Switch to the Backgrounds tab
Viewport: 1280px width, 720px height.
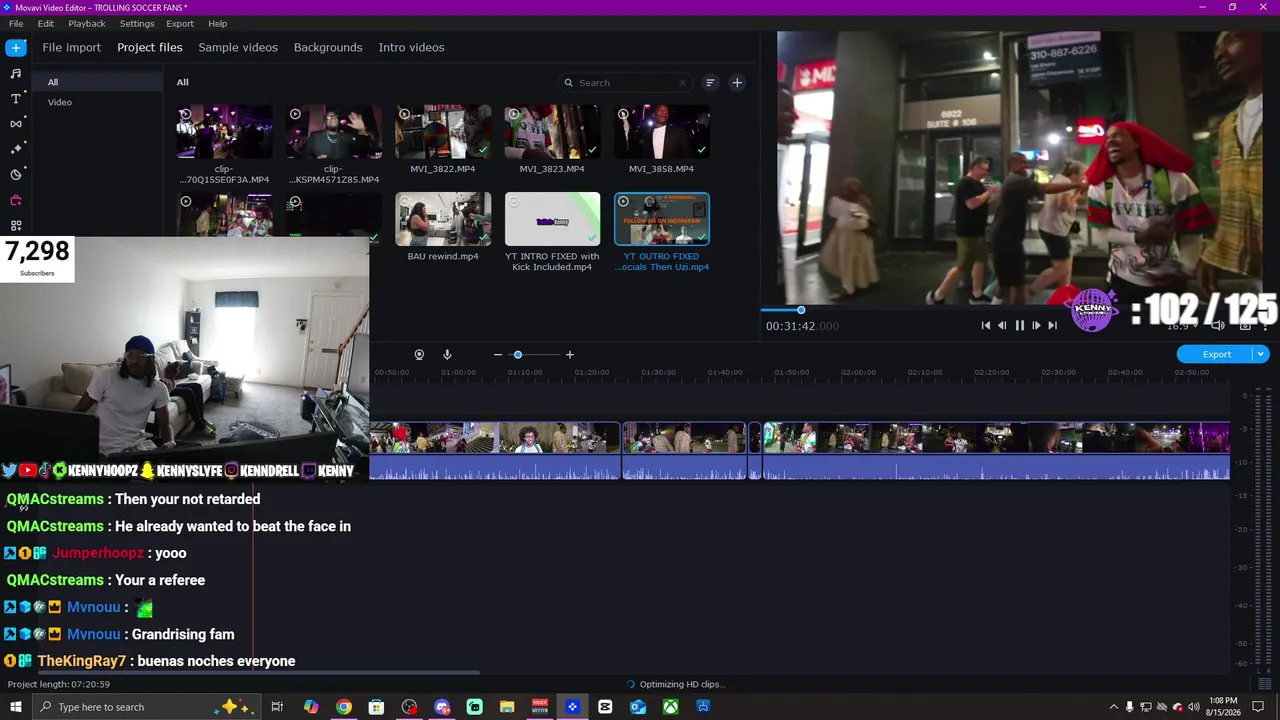[328, 47]
